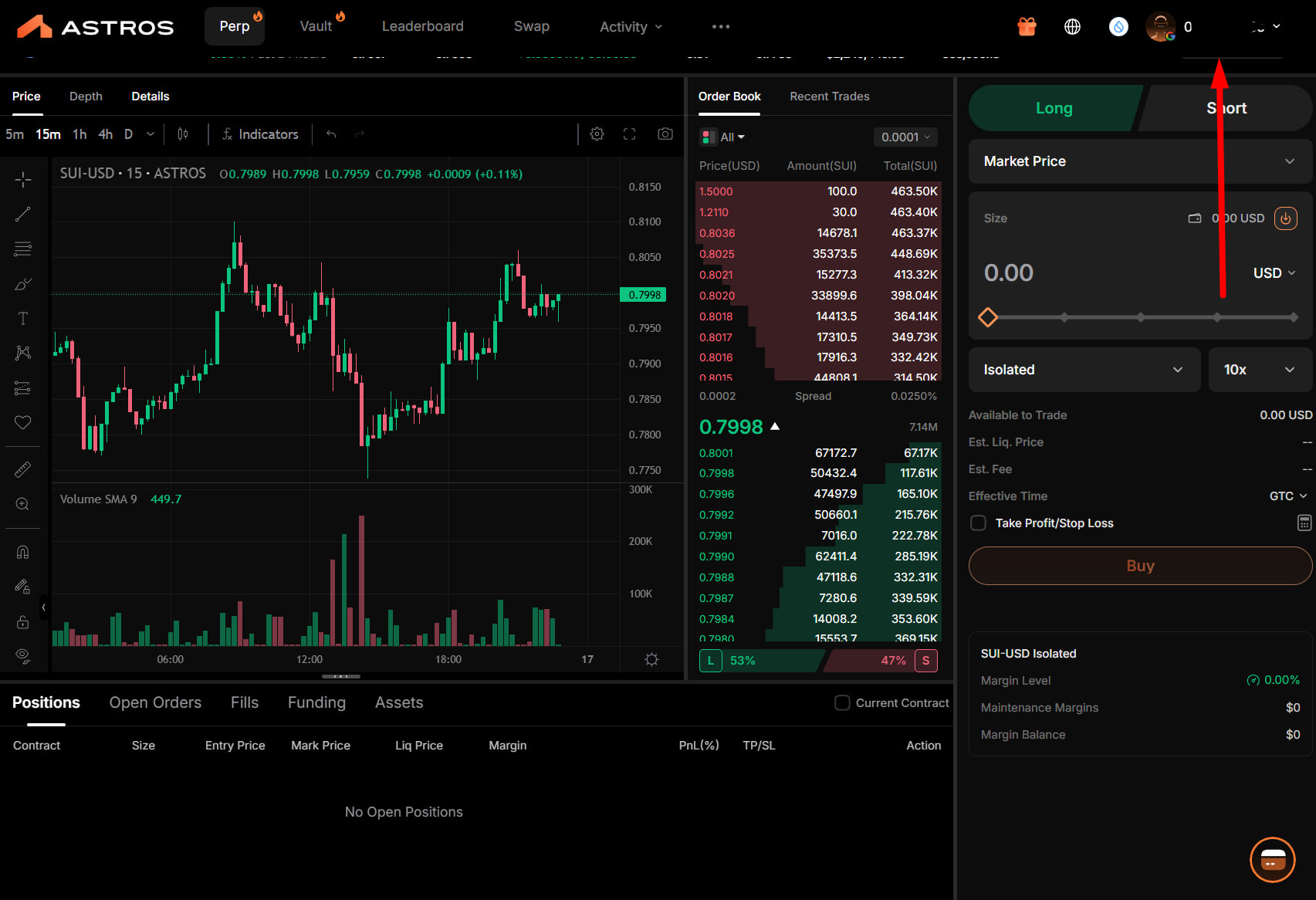Switch to the Recent Trades tab

coord(829,96)
